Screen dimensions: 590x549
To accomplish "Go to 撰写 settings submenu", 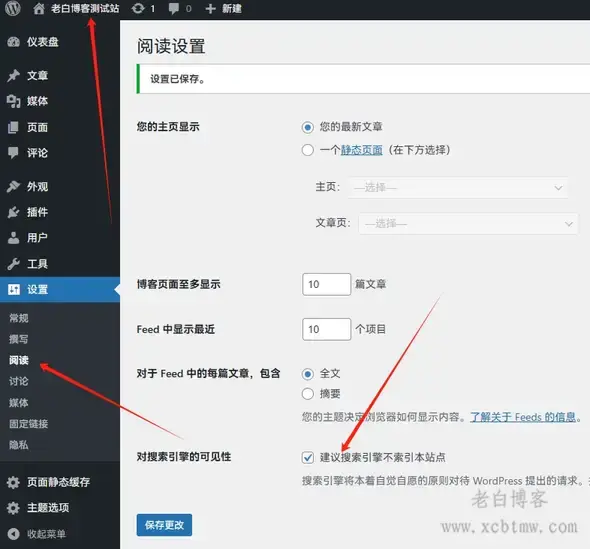I will pyautogui.click(x=19, y=339).
